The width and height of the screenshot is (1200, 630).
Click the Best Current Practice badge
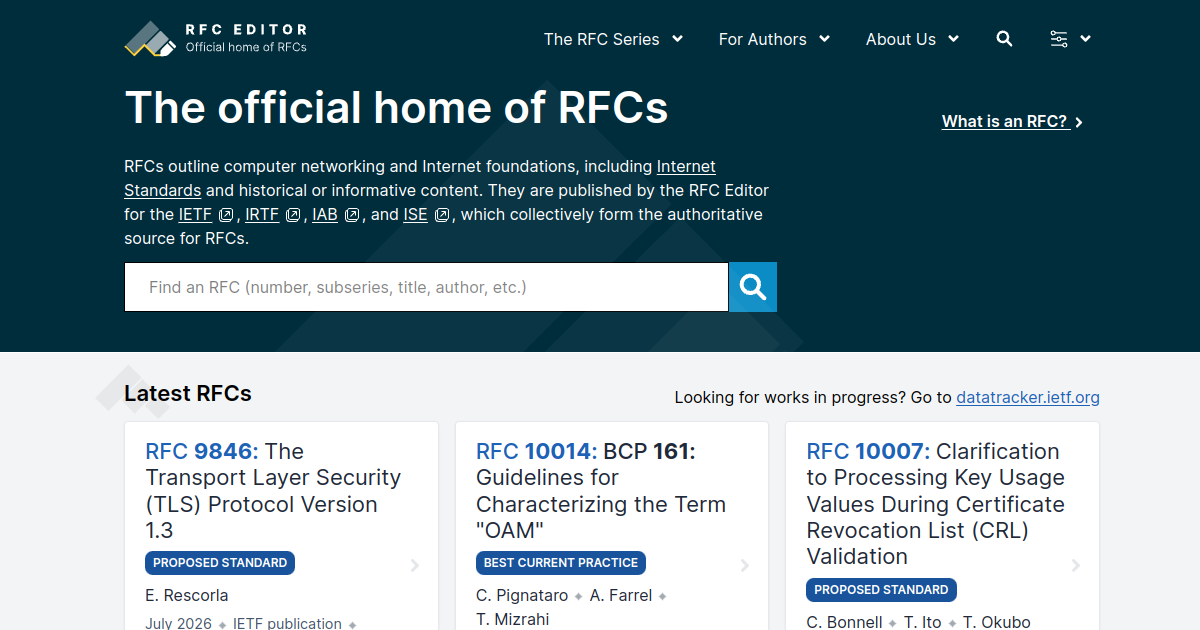(x=561, y=563)
